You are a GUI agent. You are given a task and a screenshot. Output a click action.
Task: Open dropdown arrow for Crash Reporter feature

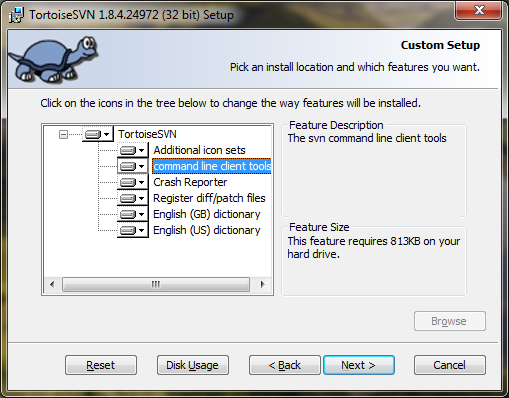[142, 182]
